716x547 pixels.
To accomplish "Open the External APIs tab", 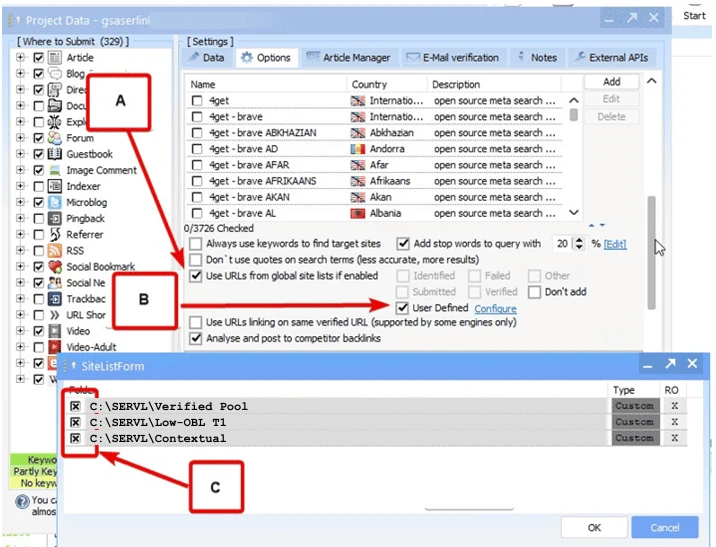I will point(612,58).
